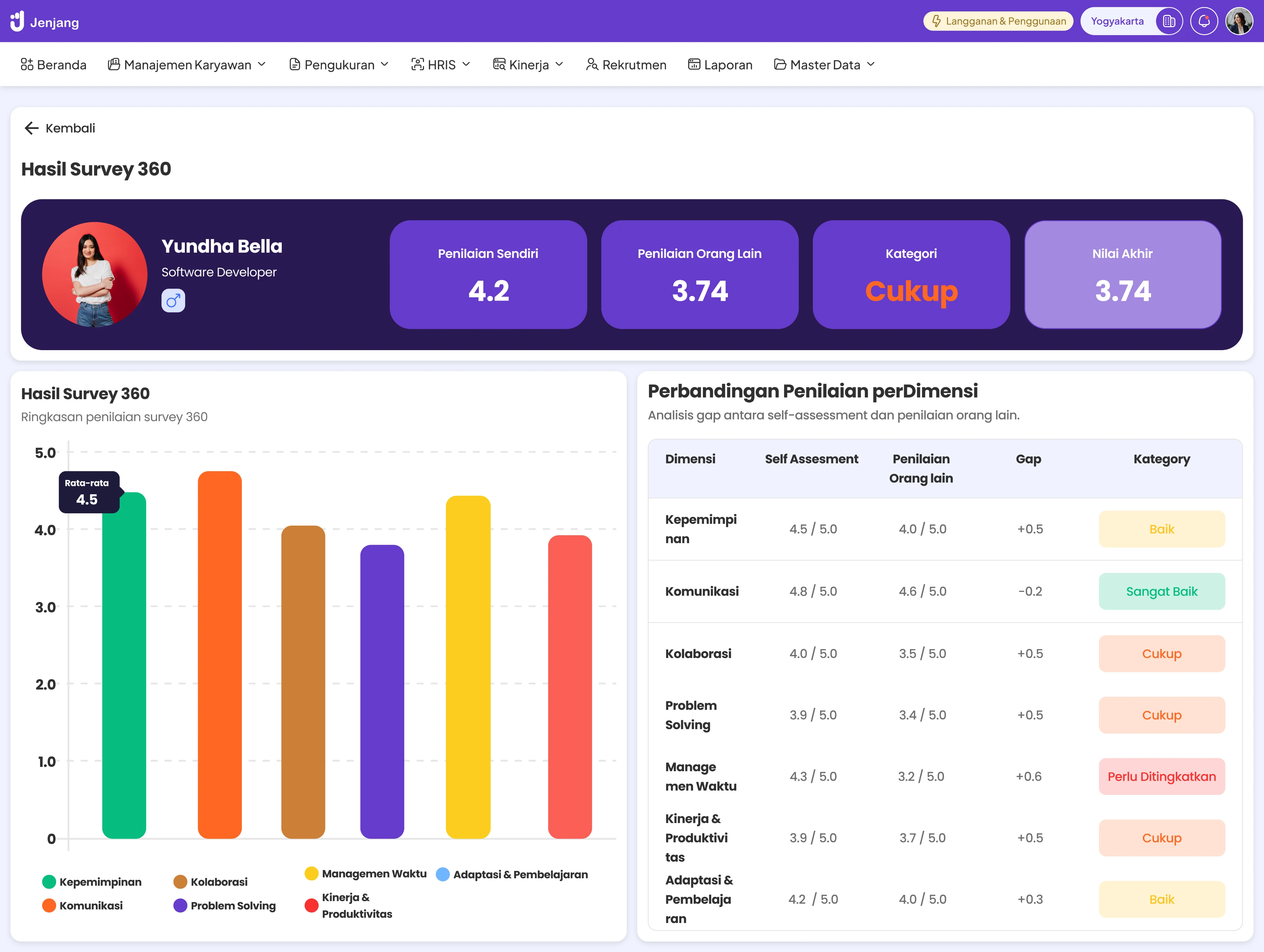This screenshot has height=952, width=1264.
Task: Click the Langganan & Penggunaan button
Action: [x=998, y=21]
